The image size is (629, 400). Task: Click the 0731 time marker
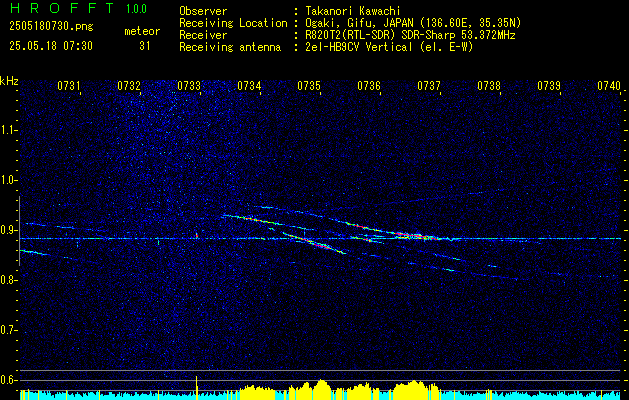[x=69, y=86]
